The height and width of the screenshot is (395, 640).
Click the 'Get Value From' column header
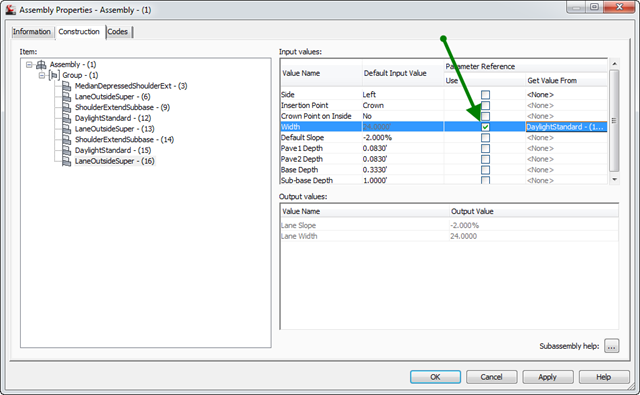pos(566,80)
